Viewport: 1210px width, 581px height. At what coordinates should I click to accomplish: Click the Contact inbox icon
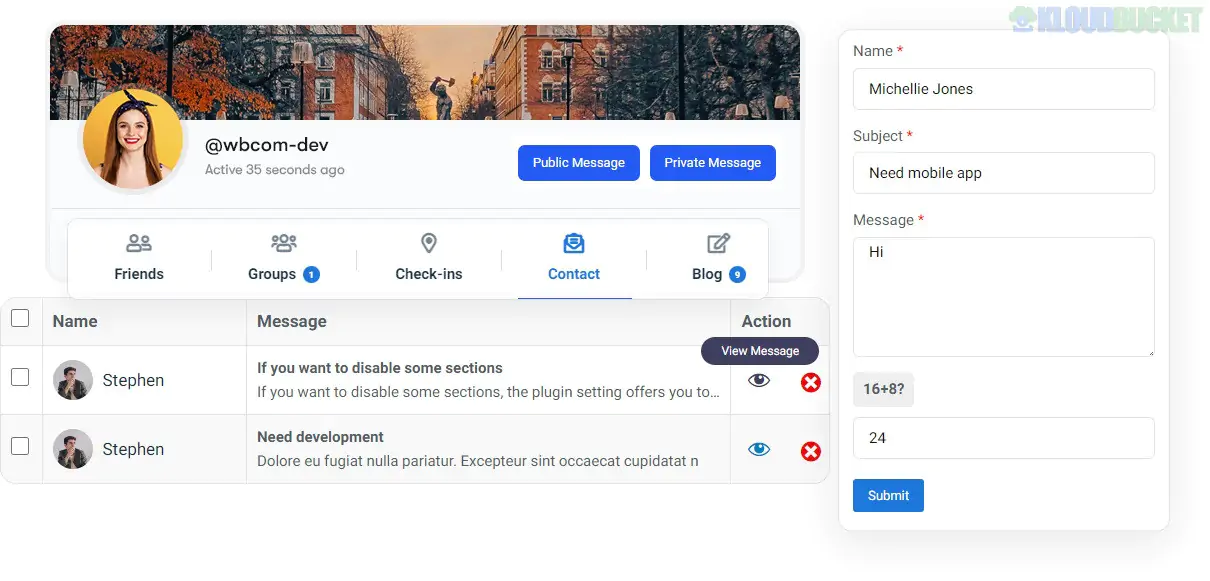tap(573, 242)
